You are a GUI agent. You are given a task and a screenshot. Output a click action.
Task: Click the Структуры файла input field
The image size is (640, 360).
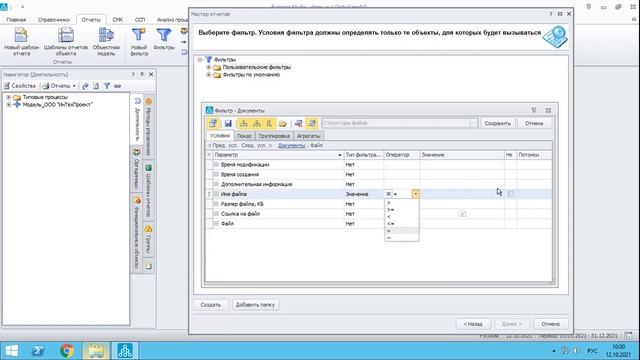pyautogui.click(x=395, y=123)
